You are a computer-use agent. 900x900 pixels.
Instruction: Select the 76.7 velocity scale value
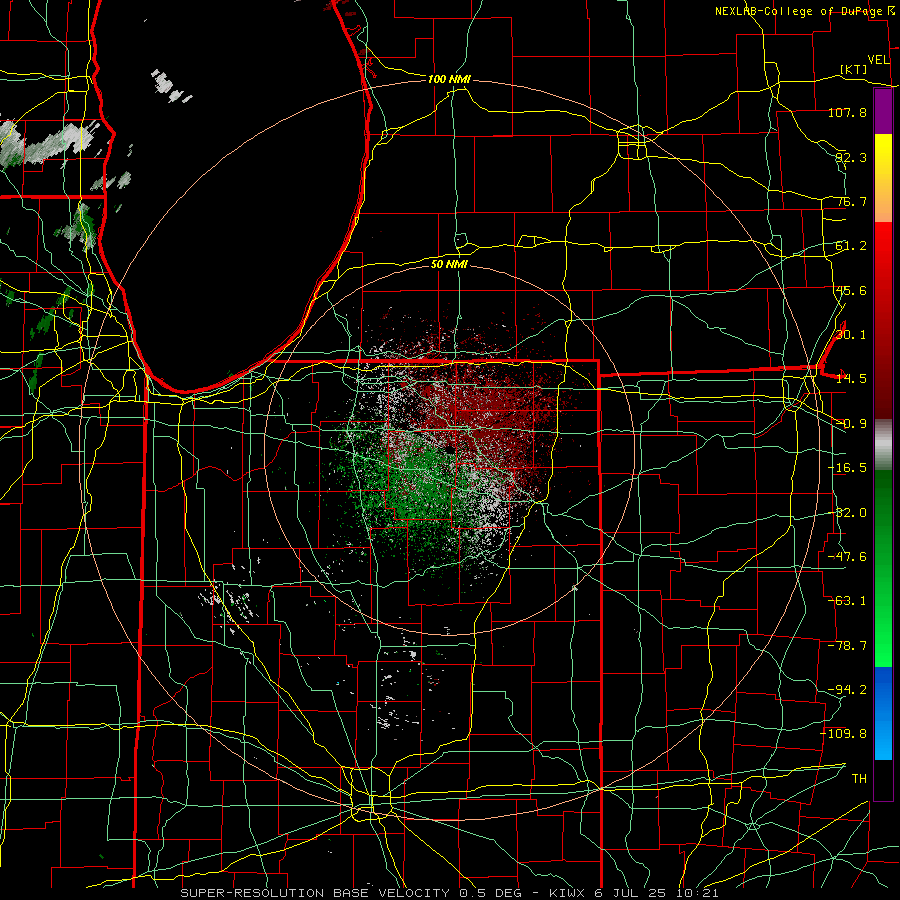(x=851, y=201)
